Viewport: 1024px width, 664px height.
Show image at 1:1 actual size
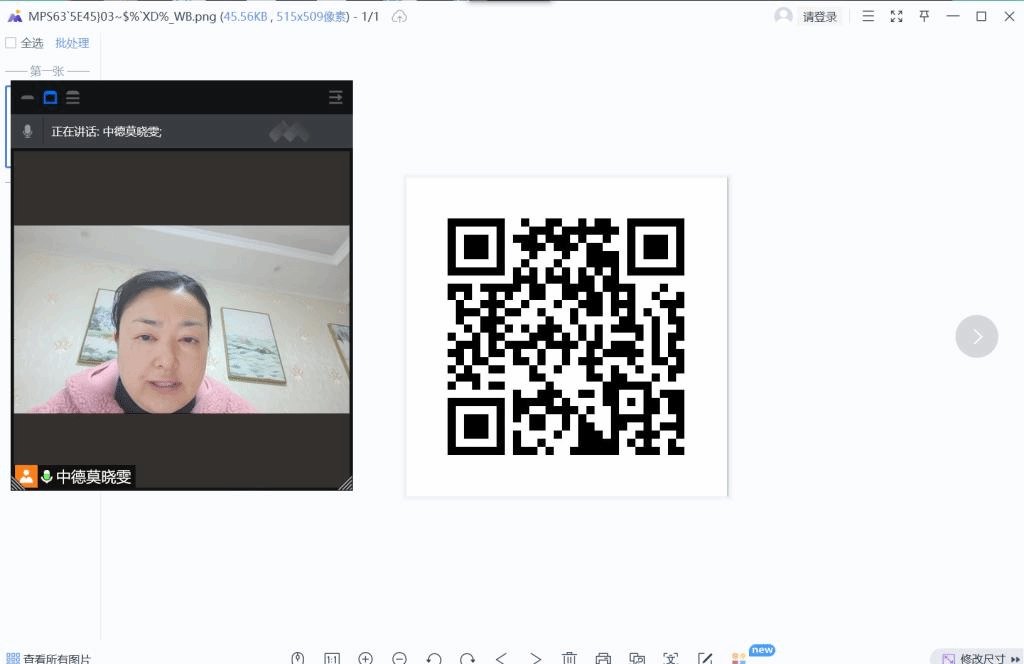pos(332,658)
